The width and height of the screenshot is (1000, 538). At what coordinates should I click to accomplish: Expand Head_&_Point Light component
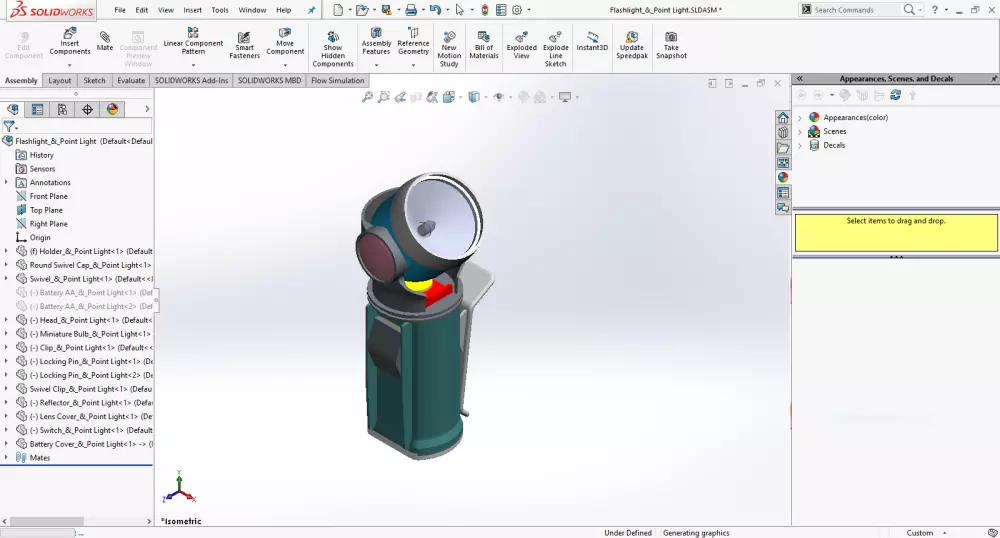tap(6, 320)
